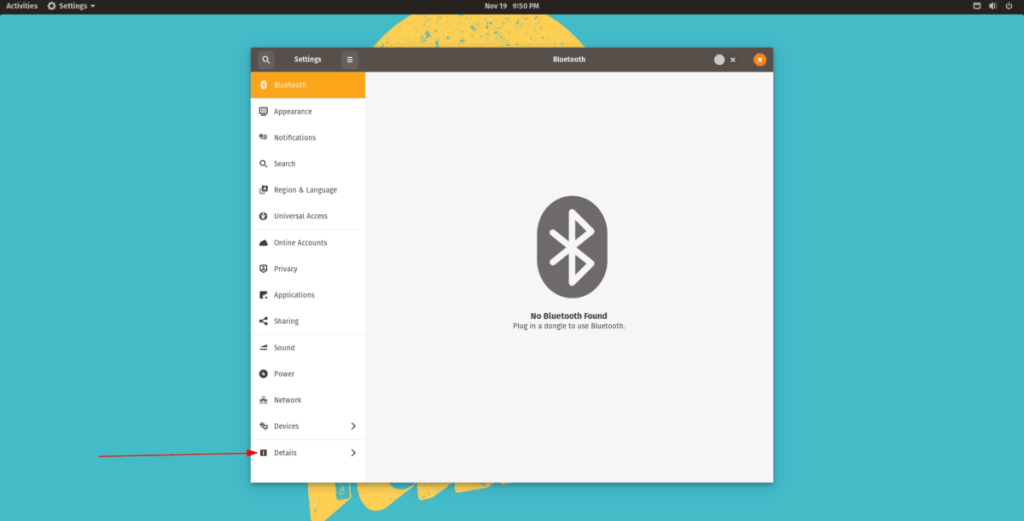The image size is (1024, 521).
Task: Open the Settings app menu in top bar
Action: pos(71,6)
